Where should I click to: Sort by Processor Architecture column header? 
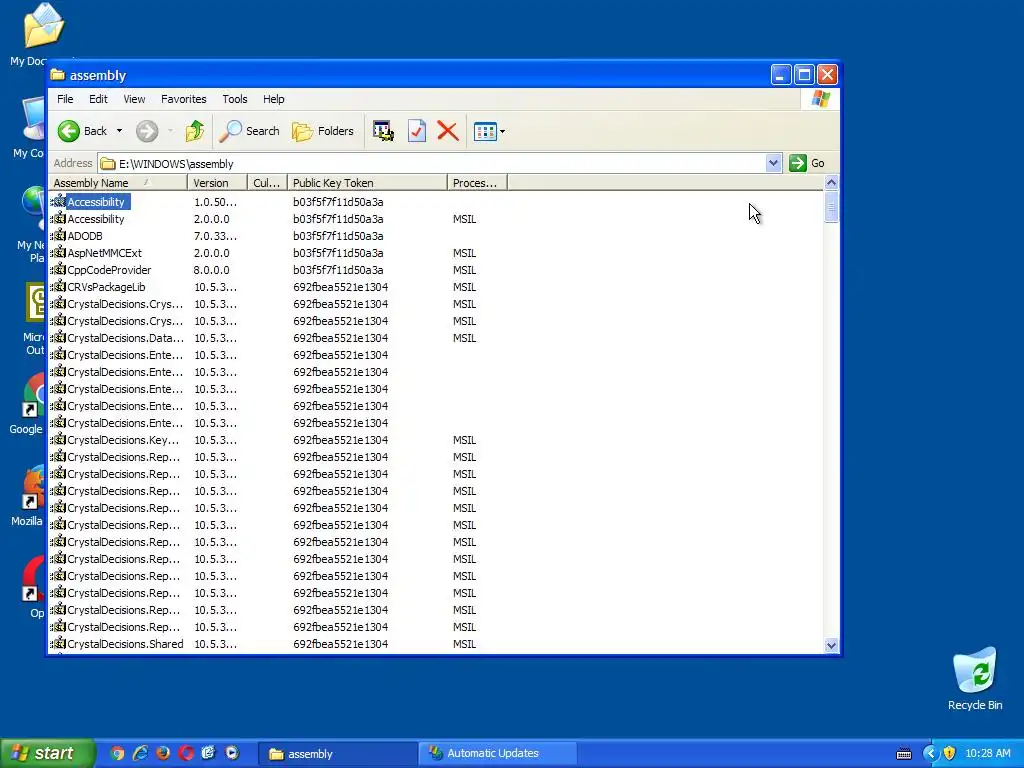click(x=477, y=183)
